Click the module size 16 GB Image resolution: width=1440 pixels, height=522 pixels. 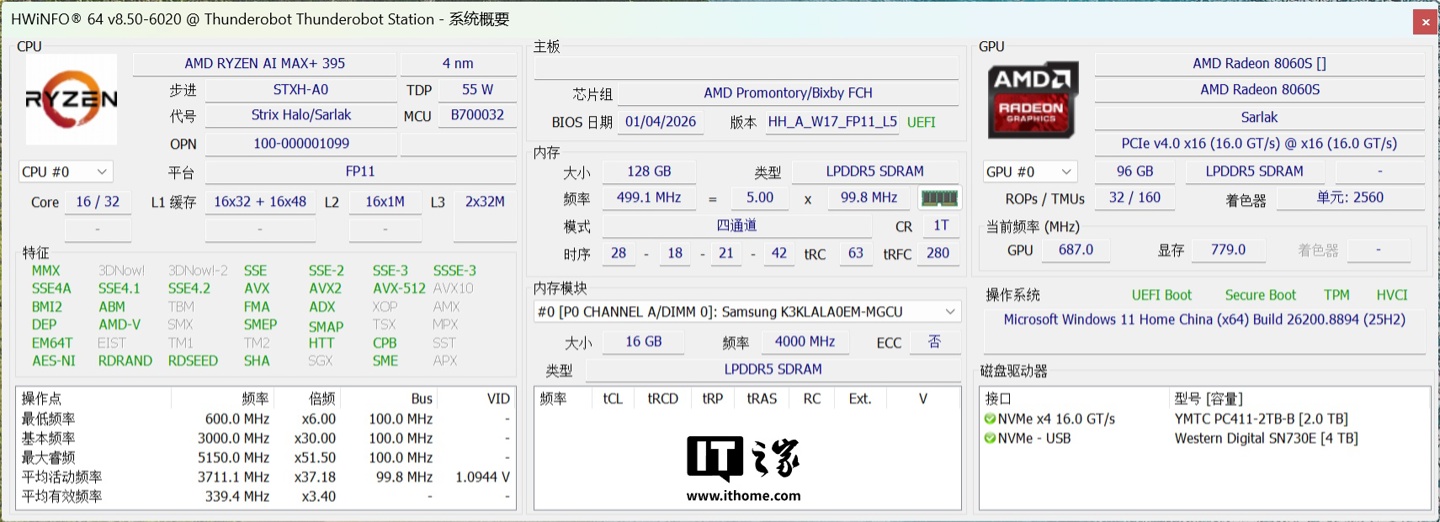[x=644, y=342]
